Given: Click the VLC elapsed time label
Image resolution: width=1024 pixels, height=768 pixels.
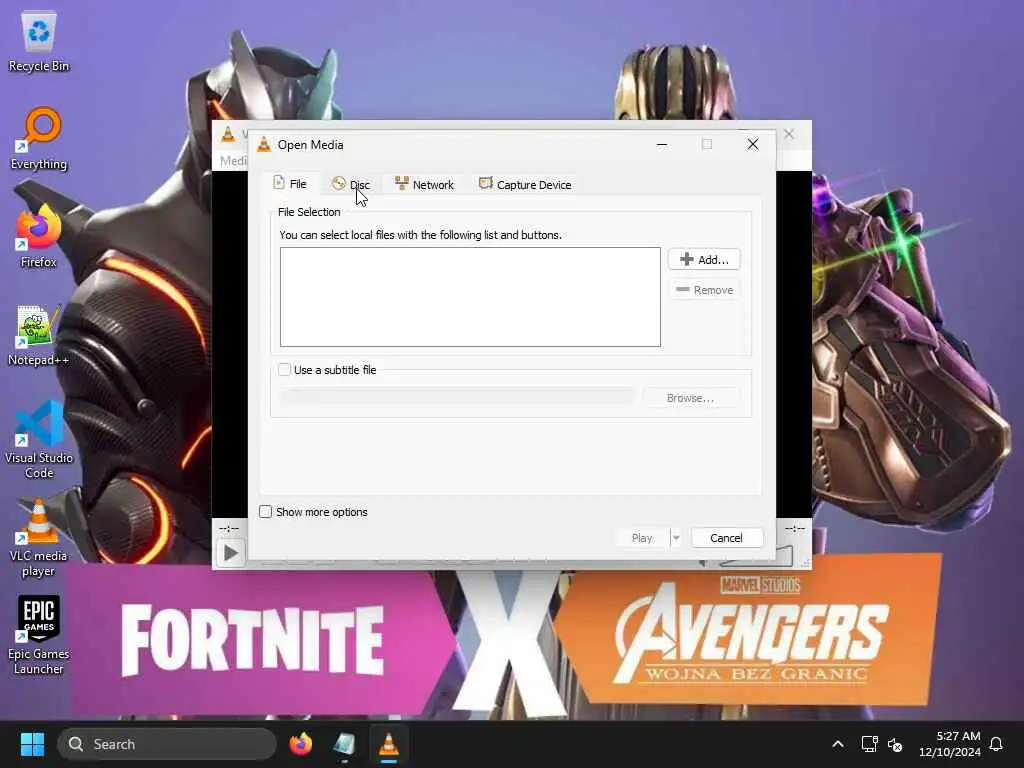Looking at the screenshot, I should (229, 528).
